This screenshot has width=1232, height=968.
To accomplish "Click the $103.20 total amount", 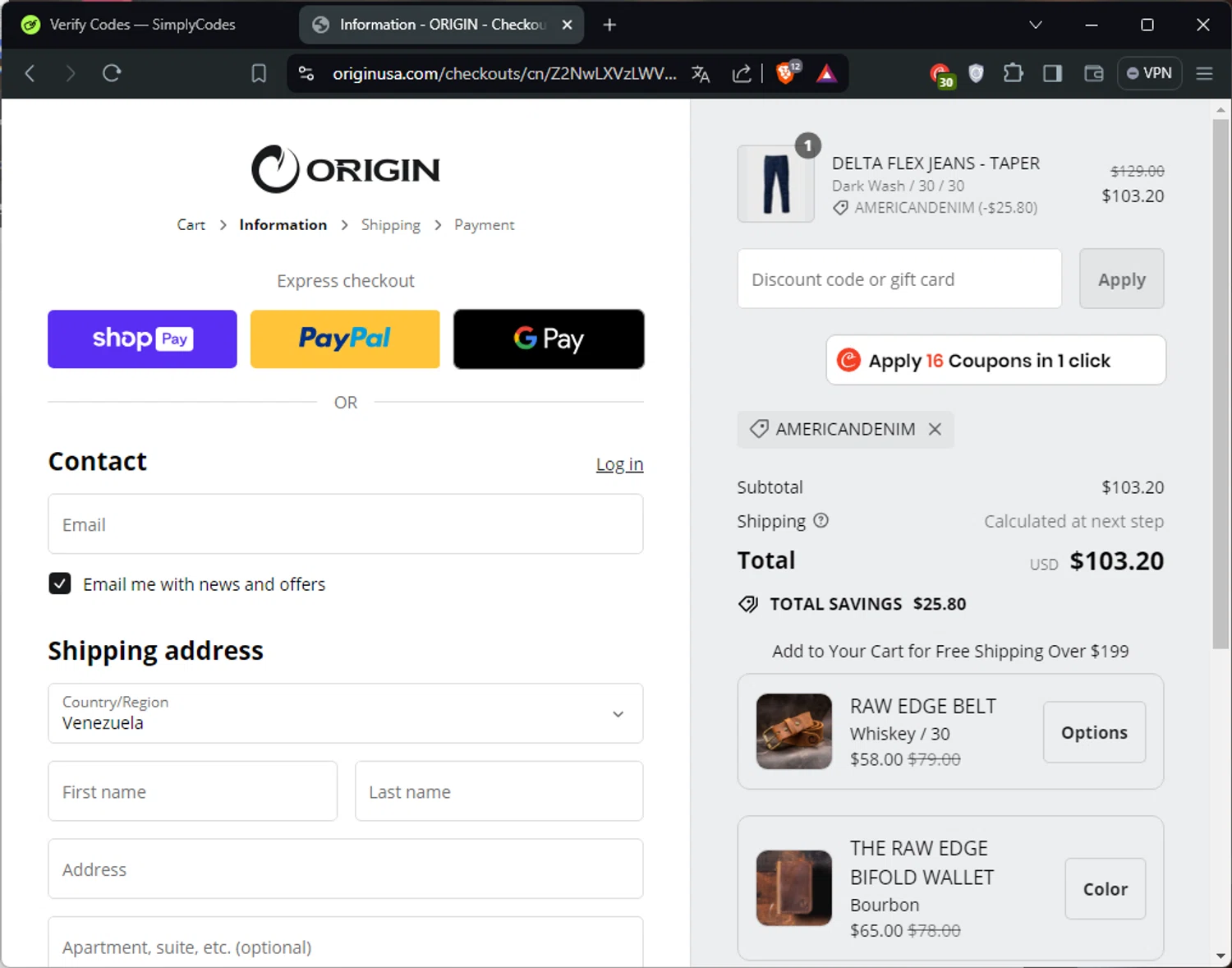I will (x=1116, y=561).
